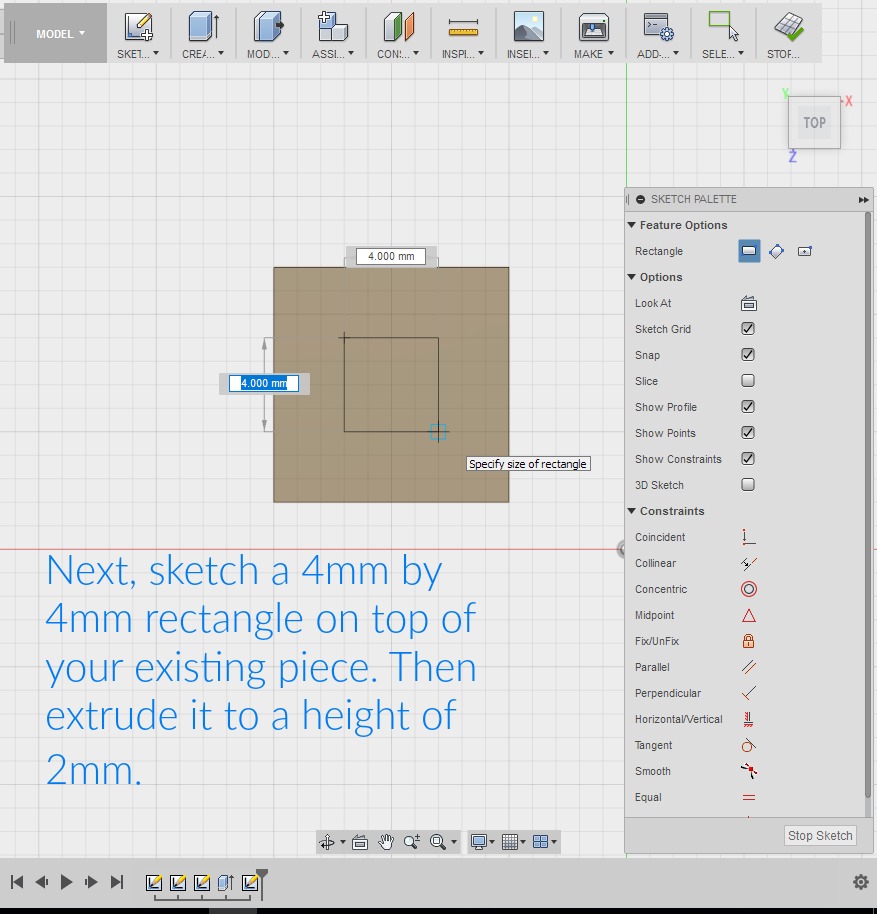Select the Concentric constraint icon

click(748, 589)
